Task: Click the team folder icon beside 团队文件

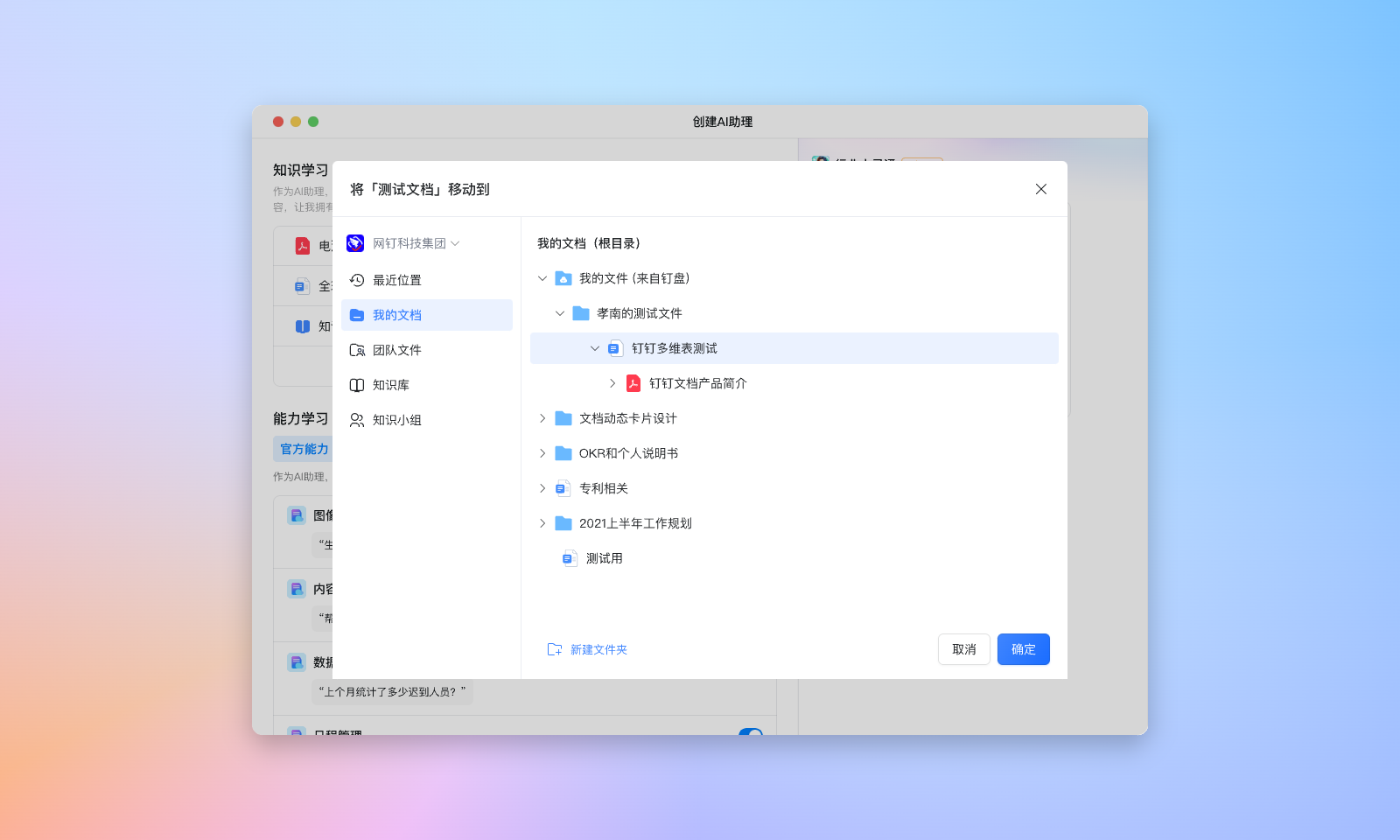Action: pyautogui.click(x=357, y=350)
